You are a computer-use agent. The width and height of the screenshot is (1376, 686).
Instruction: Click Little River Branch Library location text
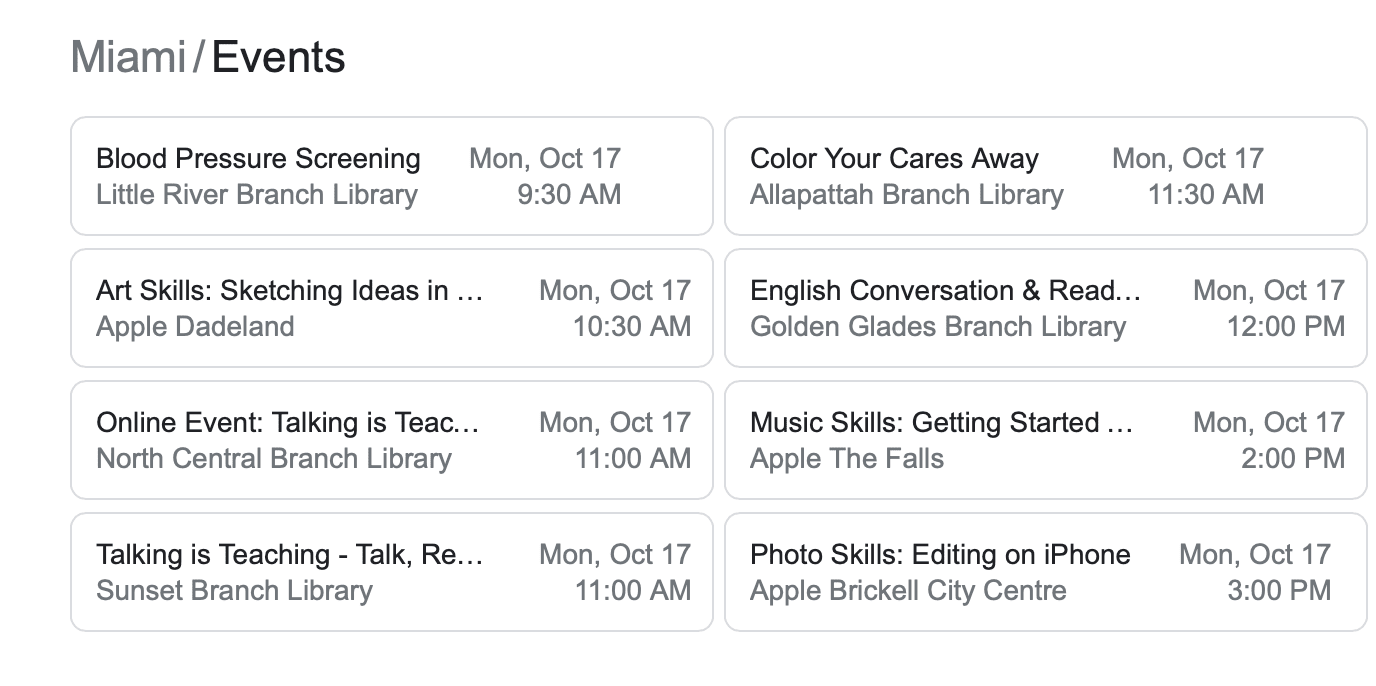coord(257,194)
